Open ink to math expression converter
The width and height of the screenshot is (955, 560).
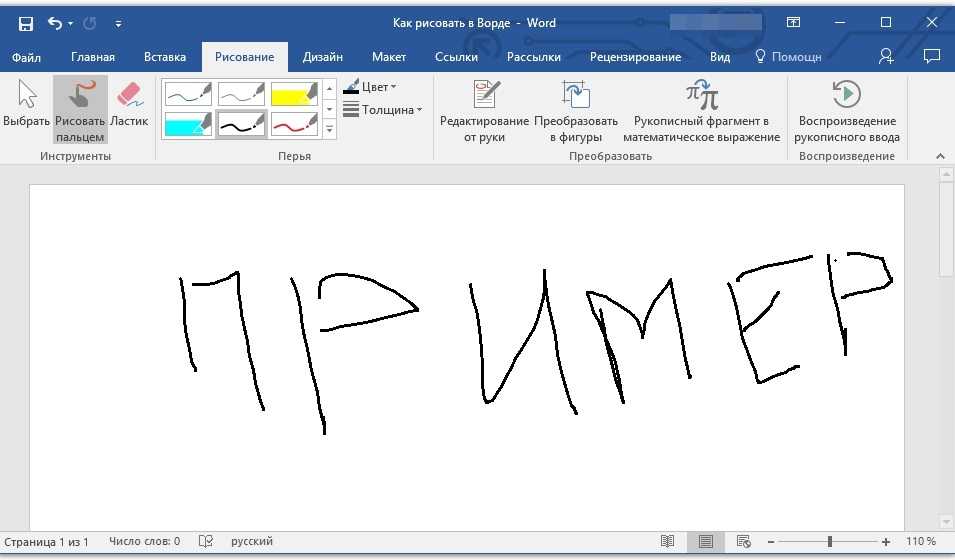pyautogui.click(x=701, y=111)
